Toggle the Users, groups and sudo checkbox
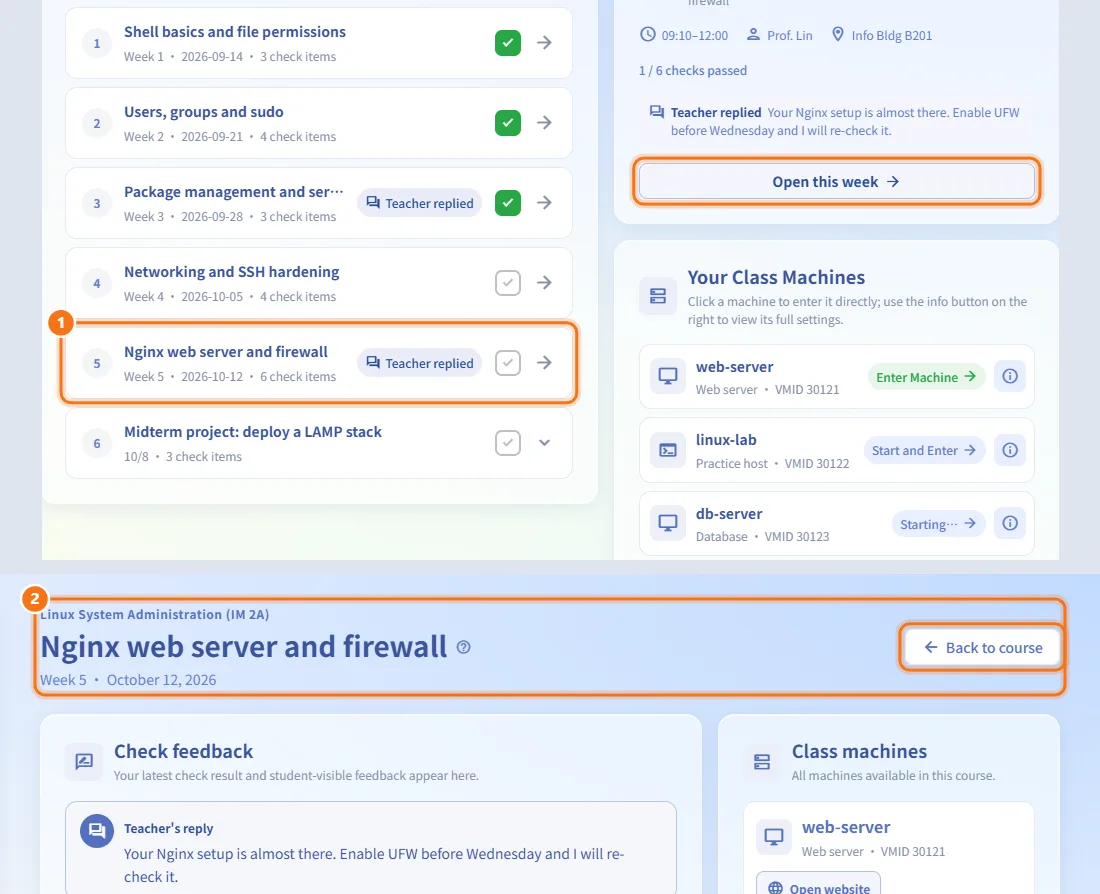 click(508, 123)
